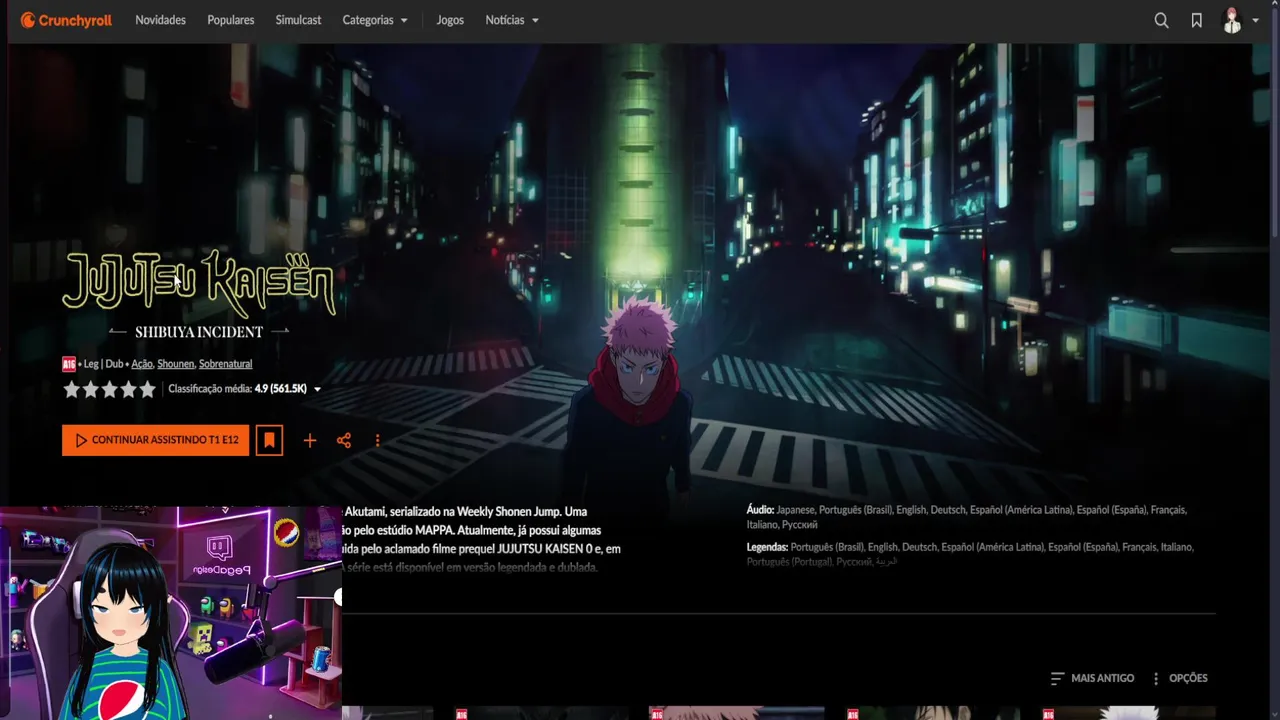This screenshot has width=1280, height=720.
Task: Rate the series one star
Action: (72, 390)
